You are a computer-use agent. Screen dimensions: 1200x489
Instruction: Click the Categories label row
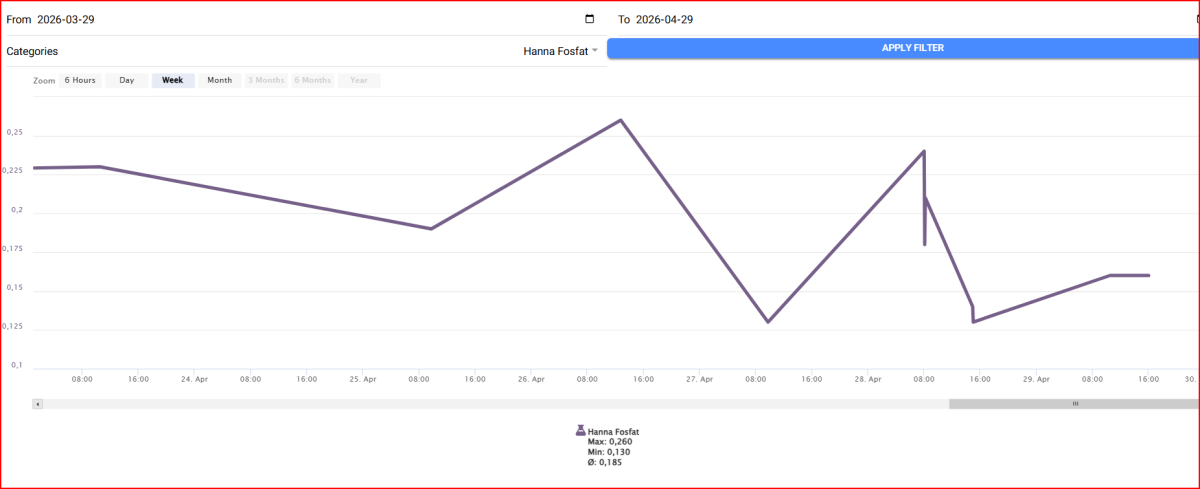pos(33,51)
